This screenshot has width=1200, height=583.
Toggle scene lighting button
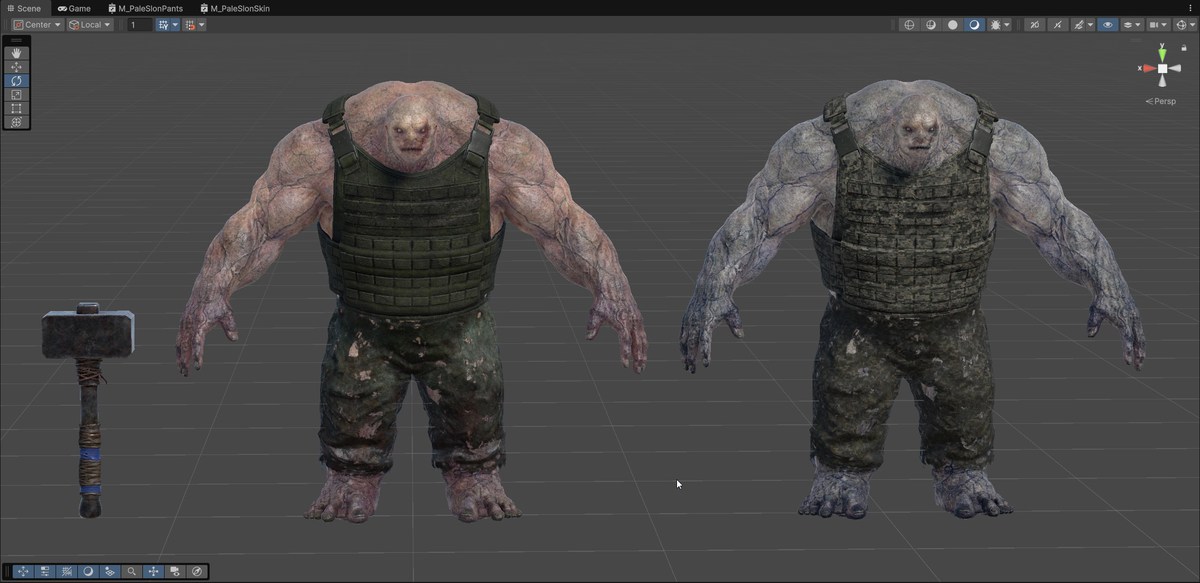pyautogui.click(x=1057, y=25)
